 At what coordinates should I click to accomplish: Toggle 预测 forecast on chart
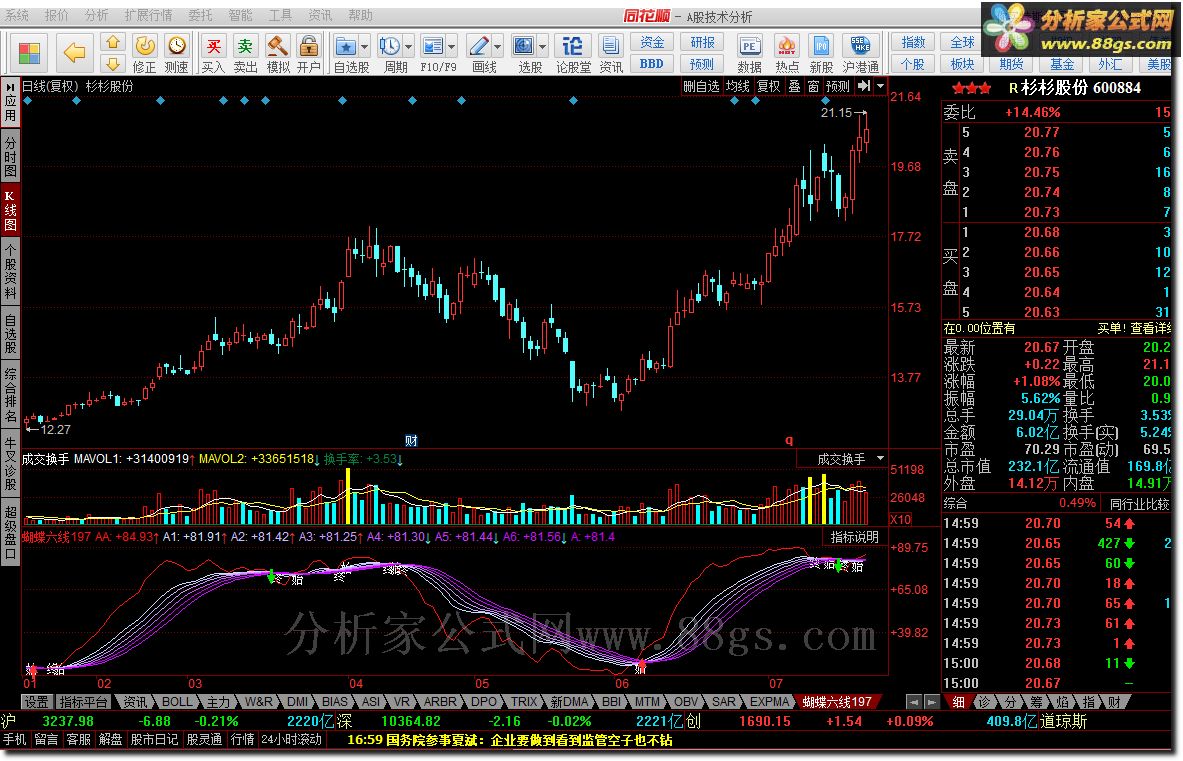(x=837, y=86)
